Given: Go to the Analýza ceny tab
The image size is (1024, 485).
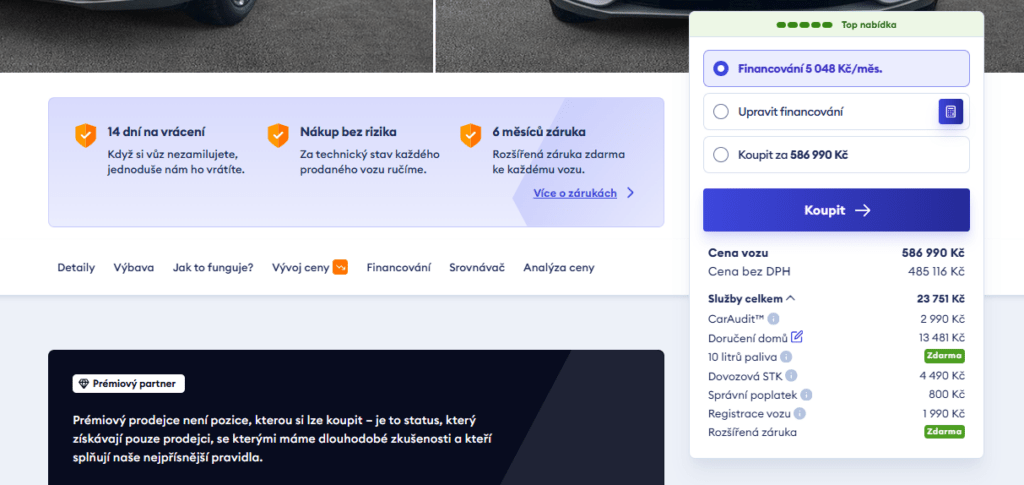Looking at the screenshot, I should pyautogui.click(x=558, y=268).
